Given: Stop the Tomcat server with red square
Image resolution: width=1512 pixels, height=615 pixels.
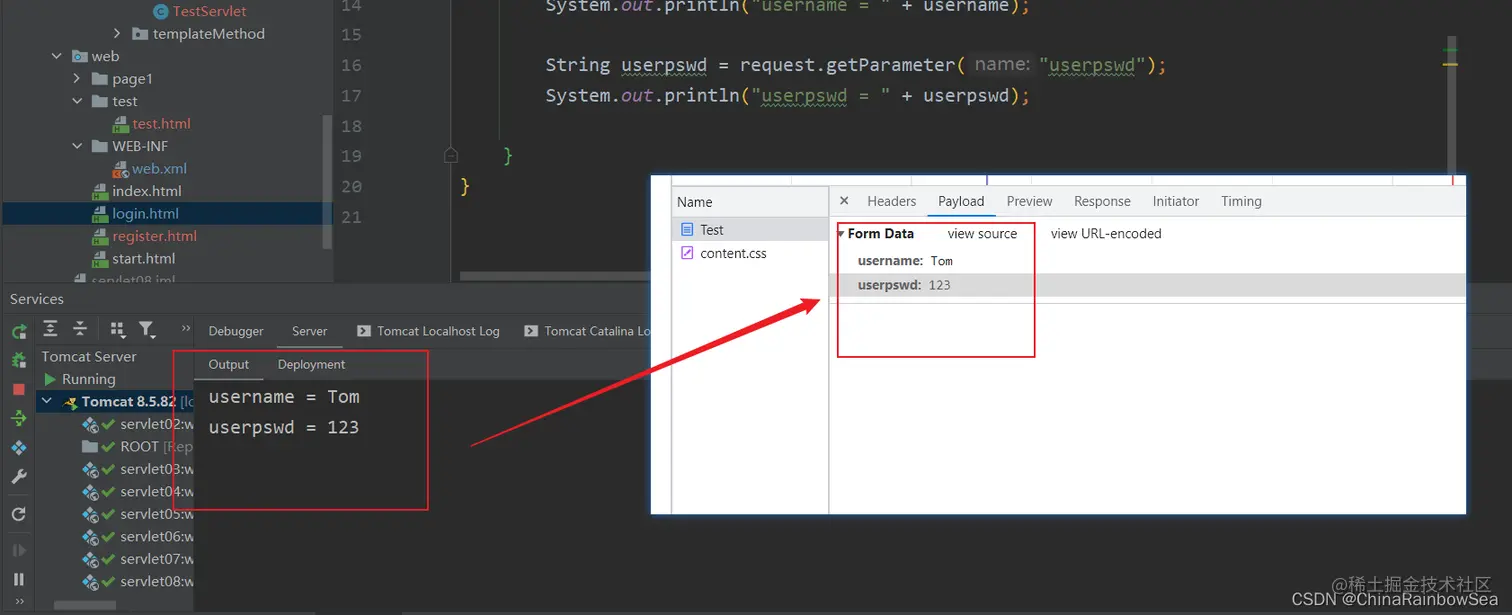Looking at the screenshot, I should tap(18, 389).
